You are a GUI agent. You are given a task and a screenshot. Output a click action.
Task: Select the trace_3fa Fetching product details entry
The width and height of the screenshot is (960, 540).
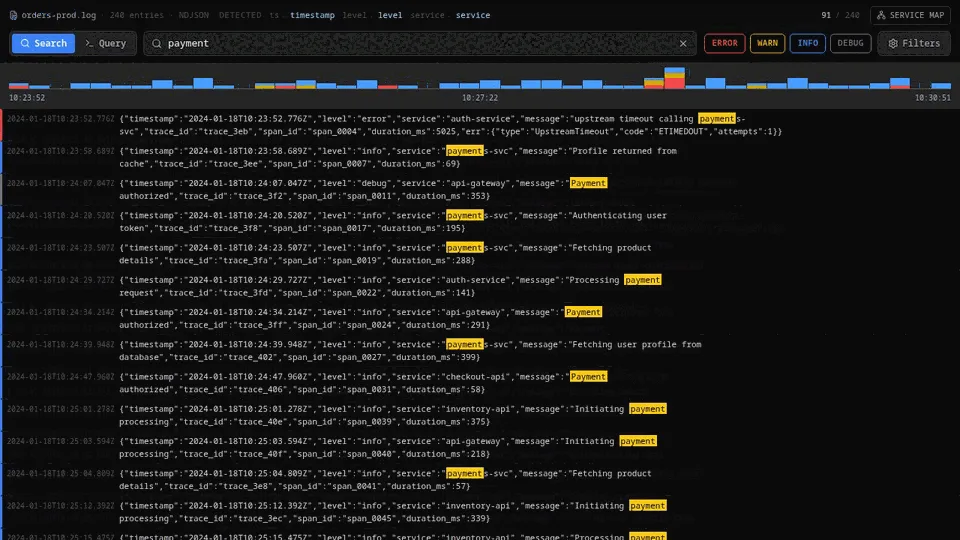480,254
